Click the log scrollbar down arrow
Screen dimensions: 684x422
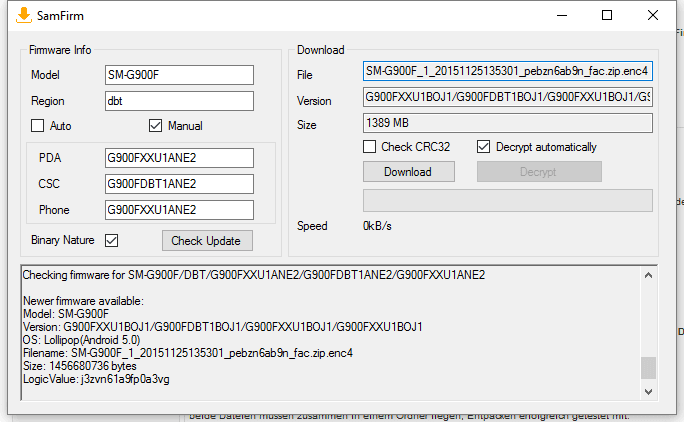pyautogui.click(x=648, y=391)
